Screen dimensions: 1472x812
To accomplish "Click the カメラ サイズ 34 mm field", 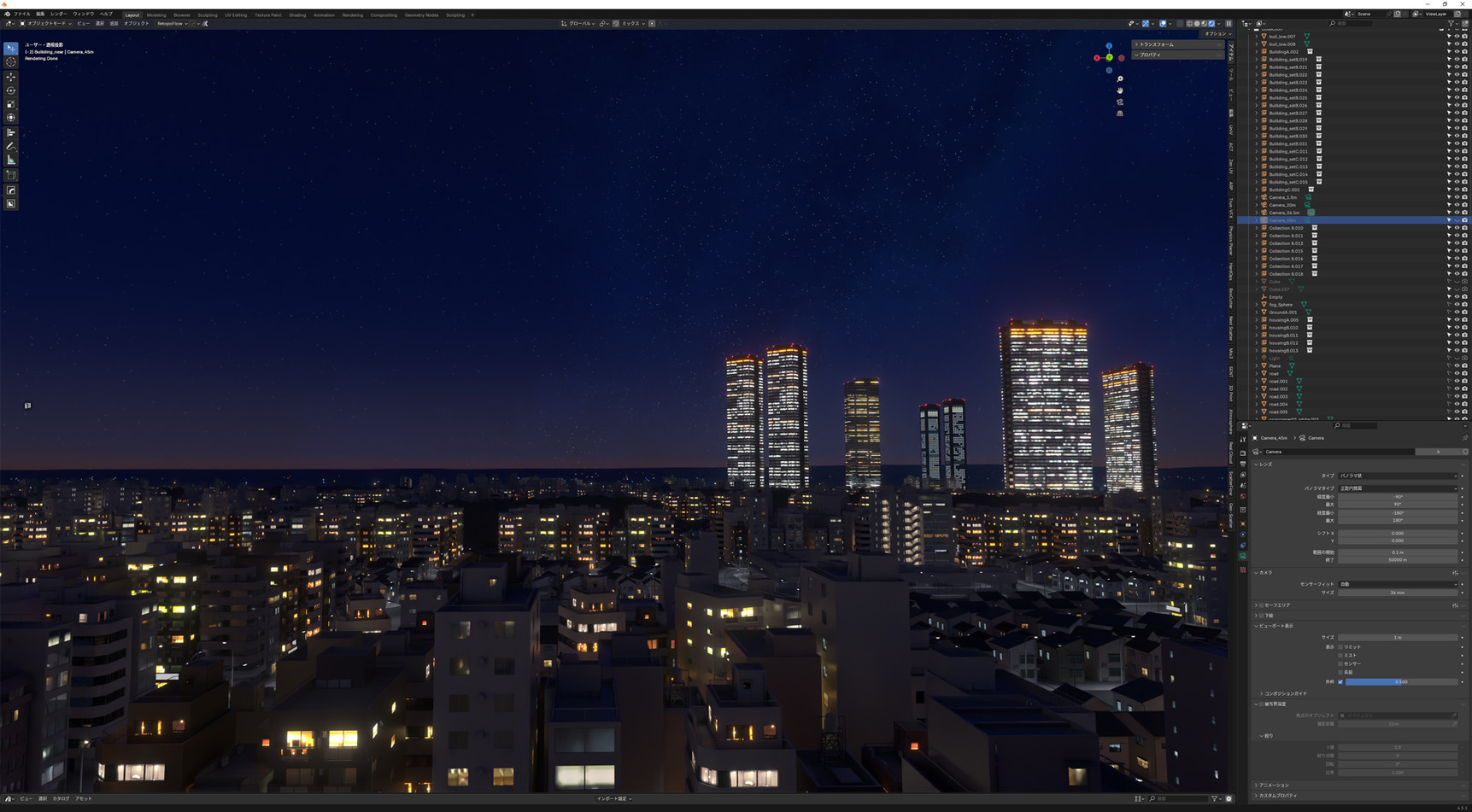I will click(1398, 593).
